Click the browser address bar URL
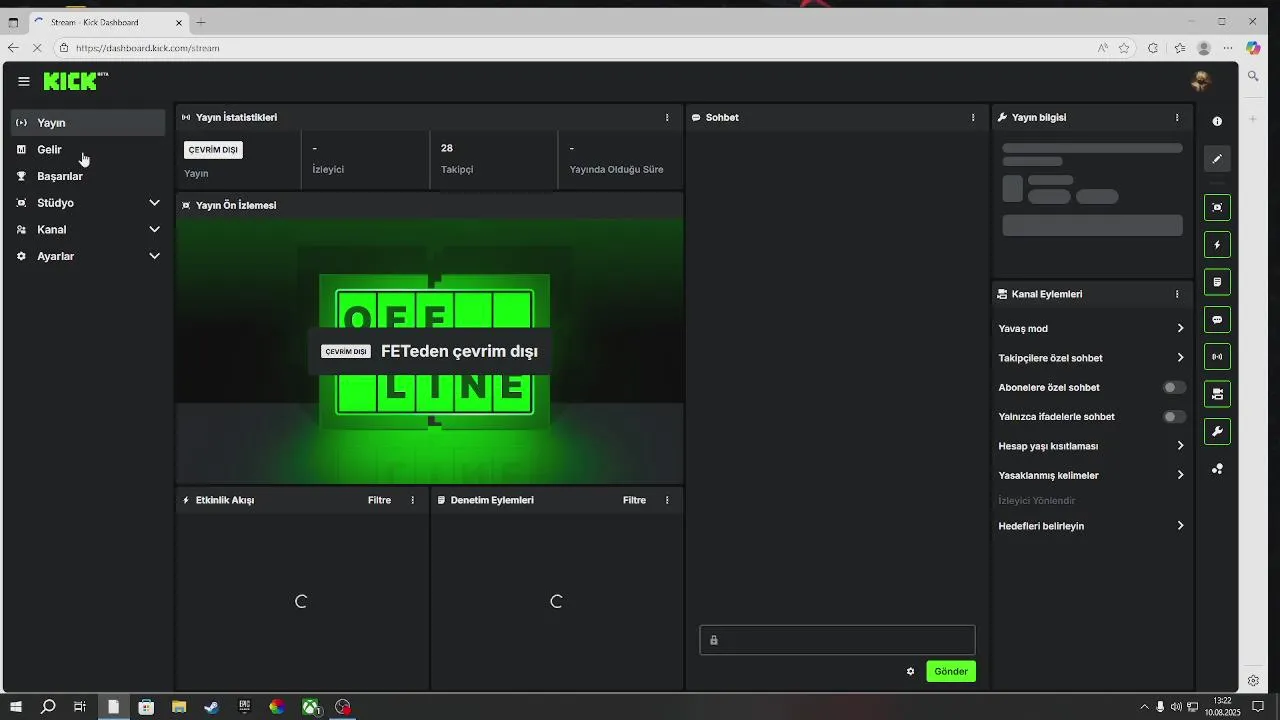 pyautogui.click(x=147, y=48)
